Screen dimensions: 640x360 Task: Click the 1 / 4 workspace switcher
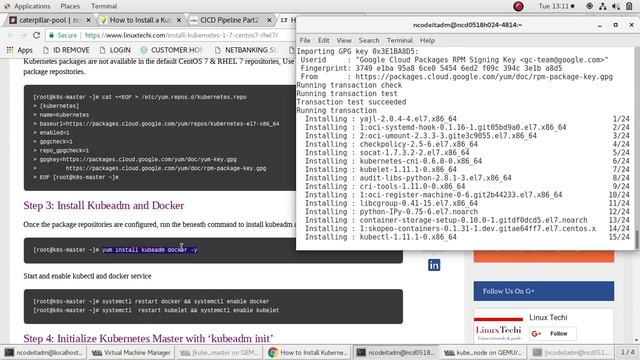click(628, 352)
